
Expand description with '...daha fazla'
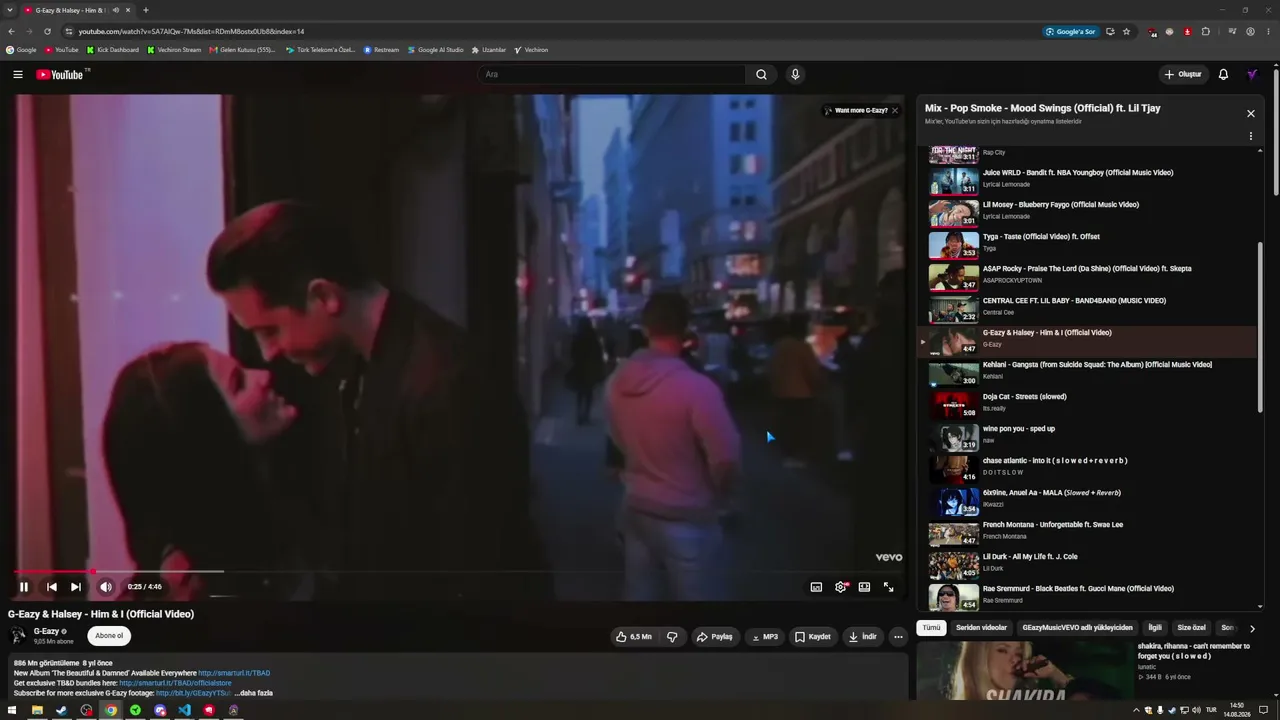point(253,693)
